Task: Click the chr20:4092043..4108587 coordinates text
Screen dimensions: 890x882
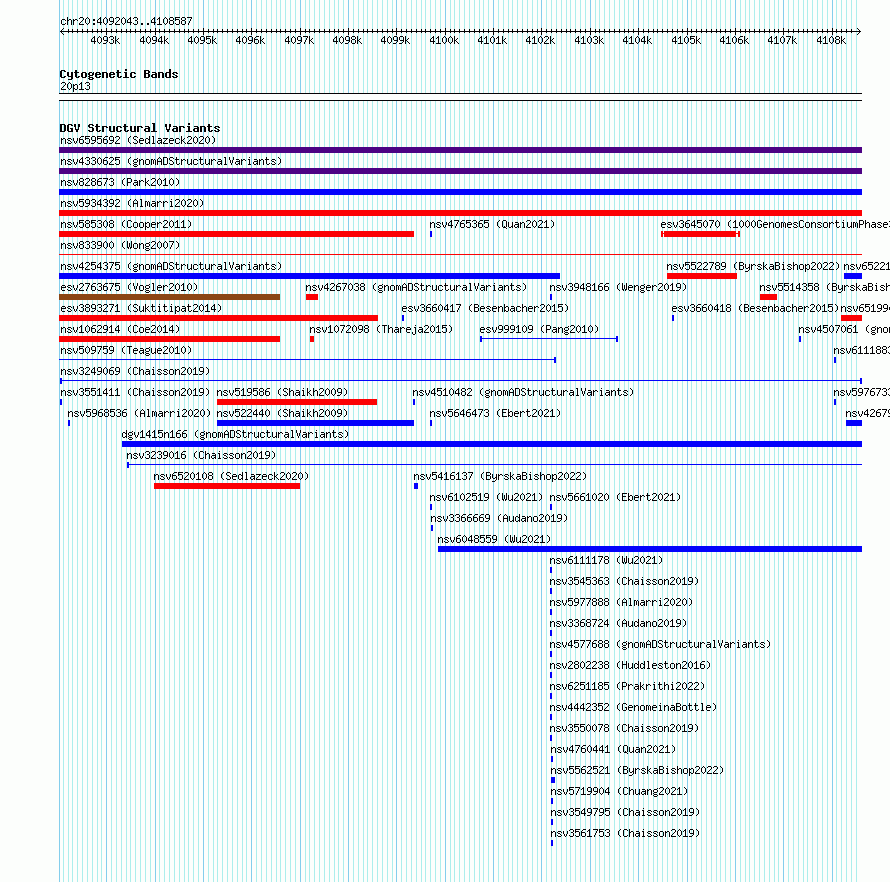Action: point(127,21)
